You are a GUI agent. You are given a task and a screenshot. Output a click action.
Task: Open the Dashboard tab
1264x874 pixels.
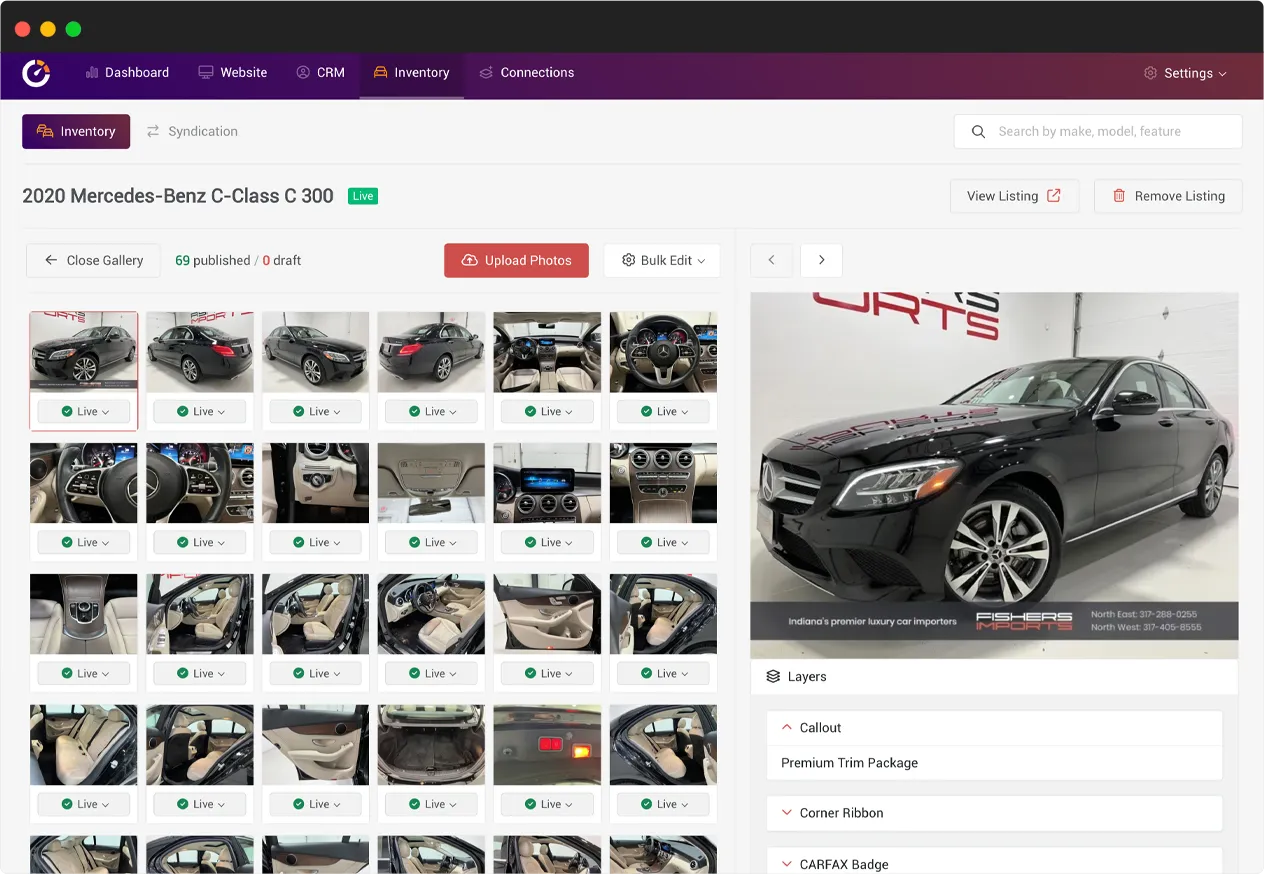[127, 73]
